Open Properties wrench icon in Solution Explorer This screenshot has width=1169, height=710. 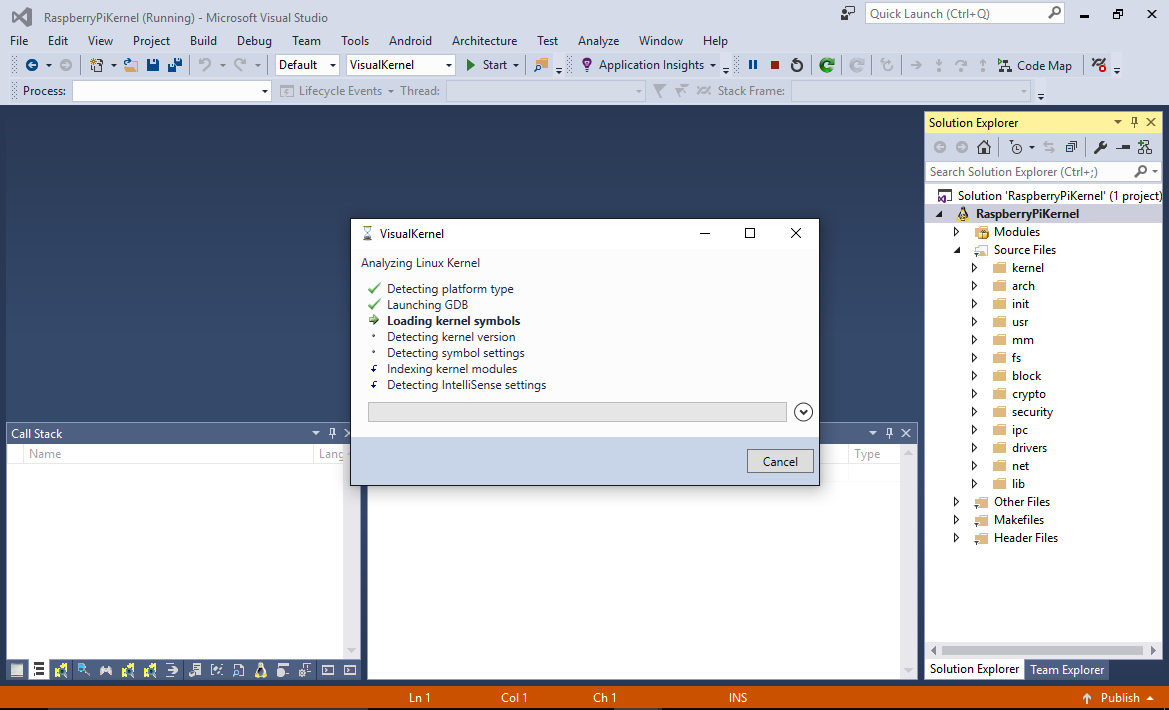click(1100, 147)
